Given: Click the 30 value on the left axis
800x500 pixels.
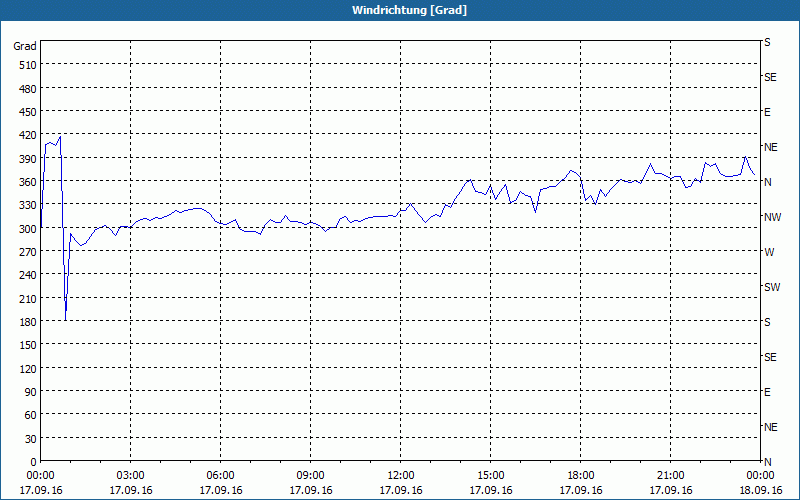Looking at the screenshot, I should click(31, 438).
